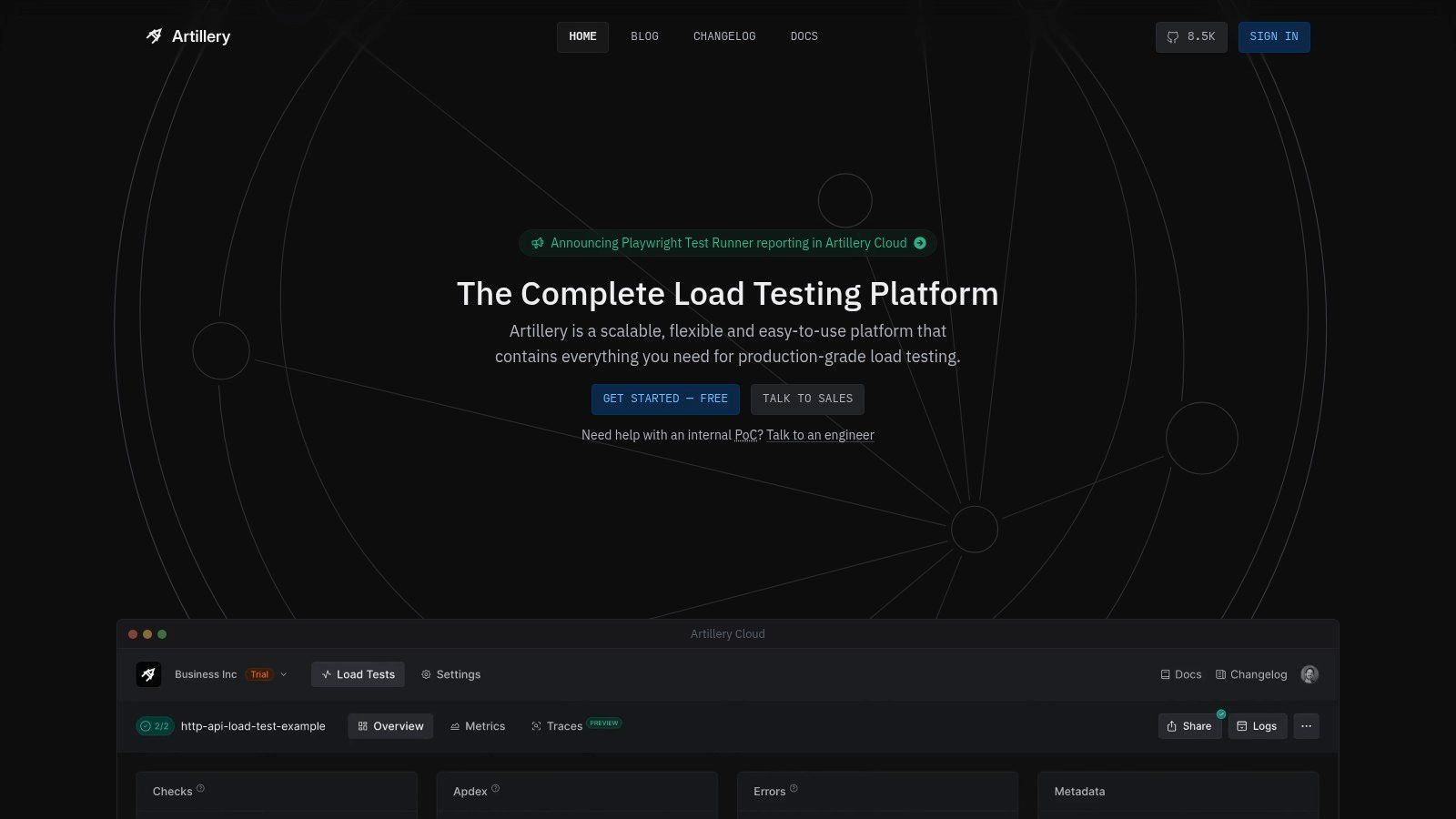Open Settings via the gear icon
This screenshot has height=819, width=1456.
[x=426, y=674]
